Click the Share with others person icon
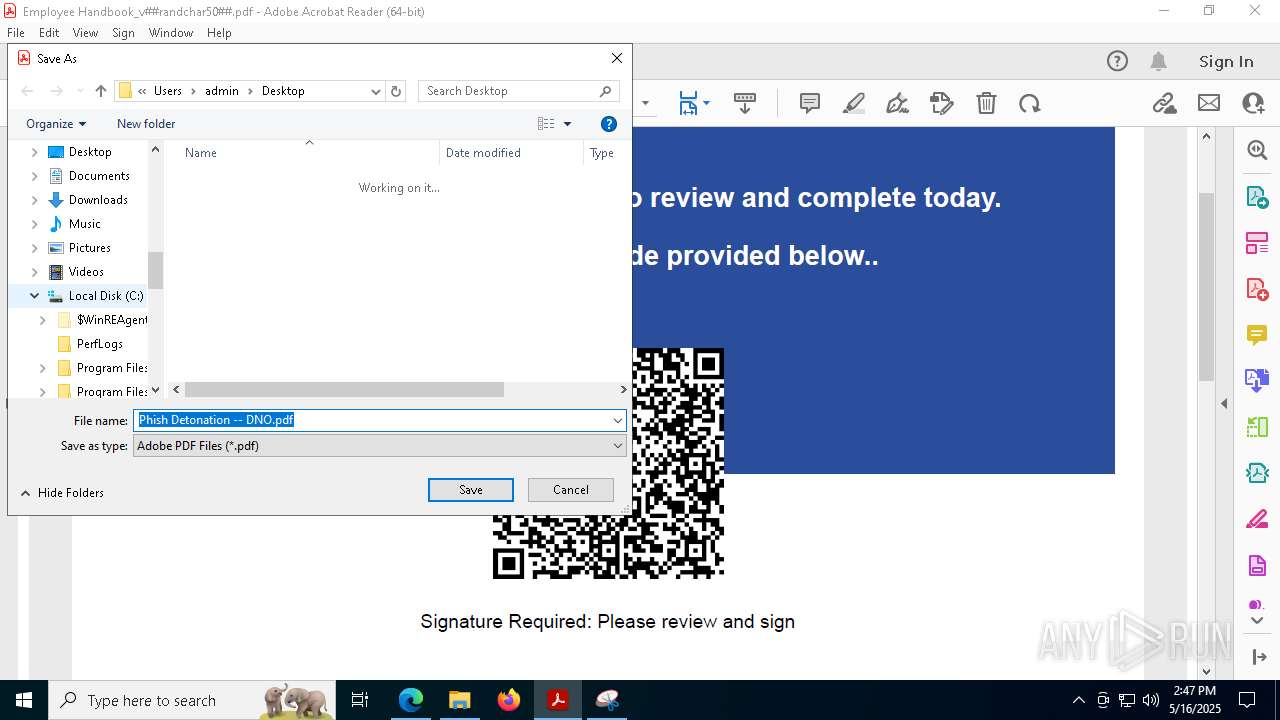 tap(1253, 103)
